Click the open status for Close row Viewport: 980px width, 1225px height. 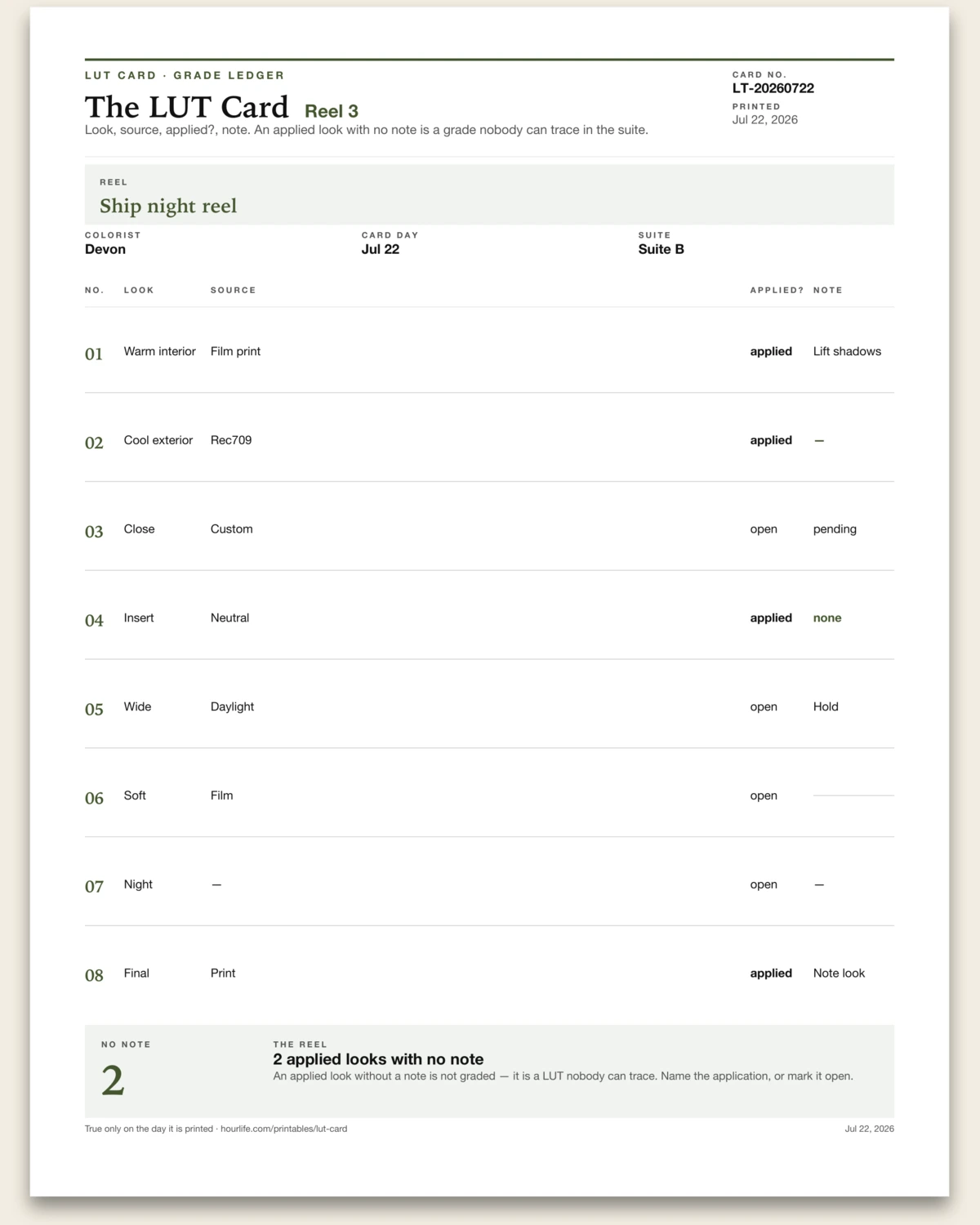point(764,529)
